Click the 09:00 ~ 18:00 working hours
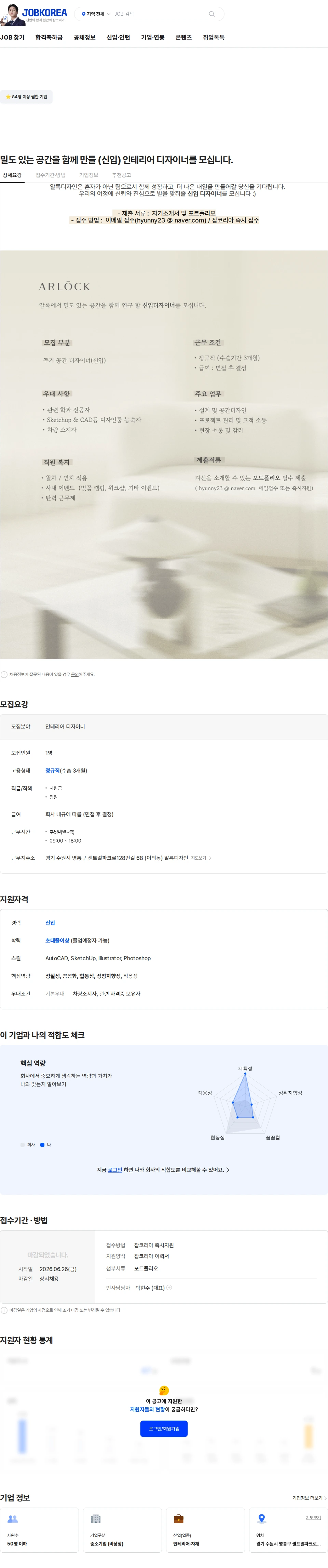This screenshot has height=1568, width=328. 65,840
